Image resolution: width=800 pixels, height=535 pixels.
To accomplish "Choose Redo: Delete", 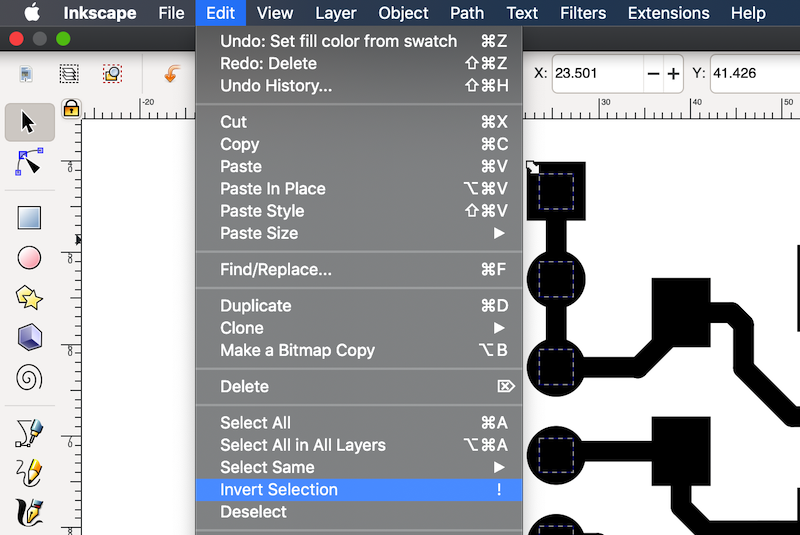I will pos(359,64).
